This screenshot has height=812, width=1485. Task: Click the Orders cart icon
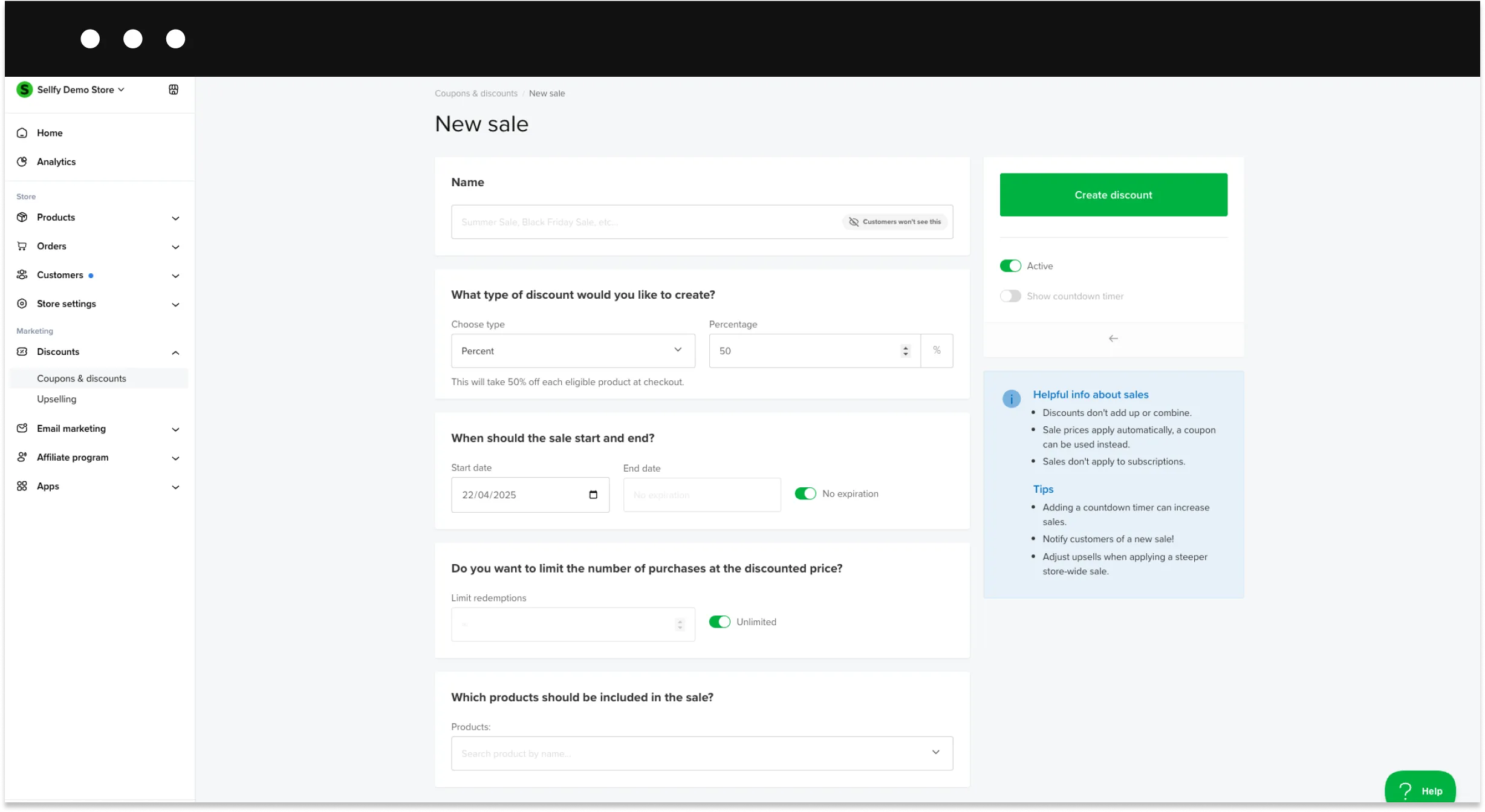click(x=22, y=246)
